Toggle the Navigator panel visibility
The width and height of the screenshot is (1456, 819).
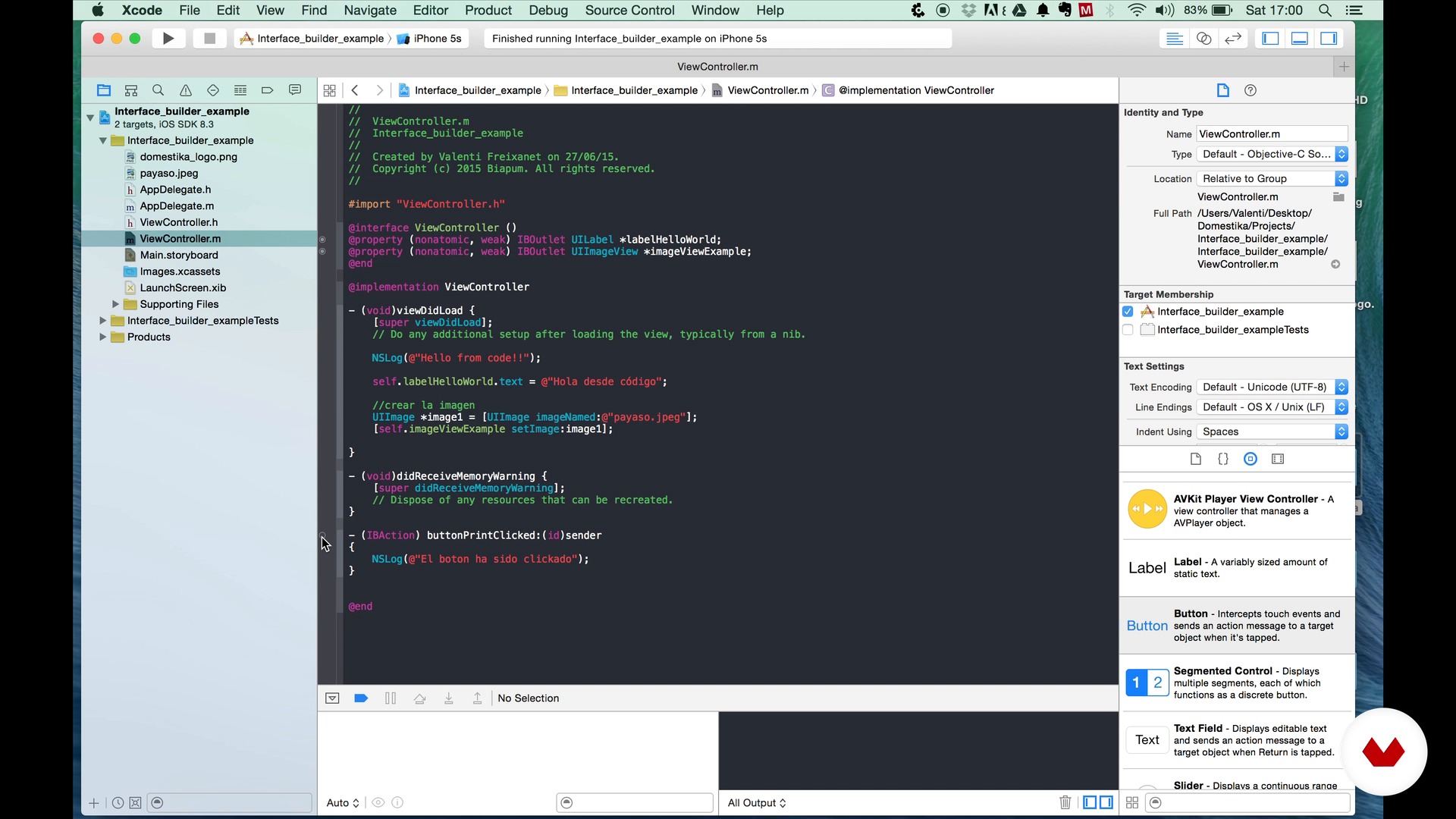pyautogui.click(x=1270, y=39)
